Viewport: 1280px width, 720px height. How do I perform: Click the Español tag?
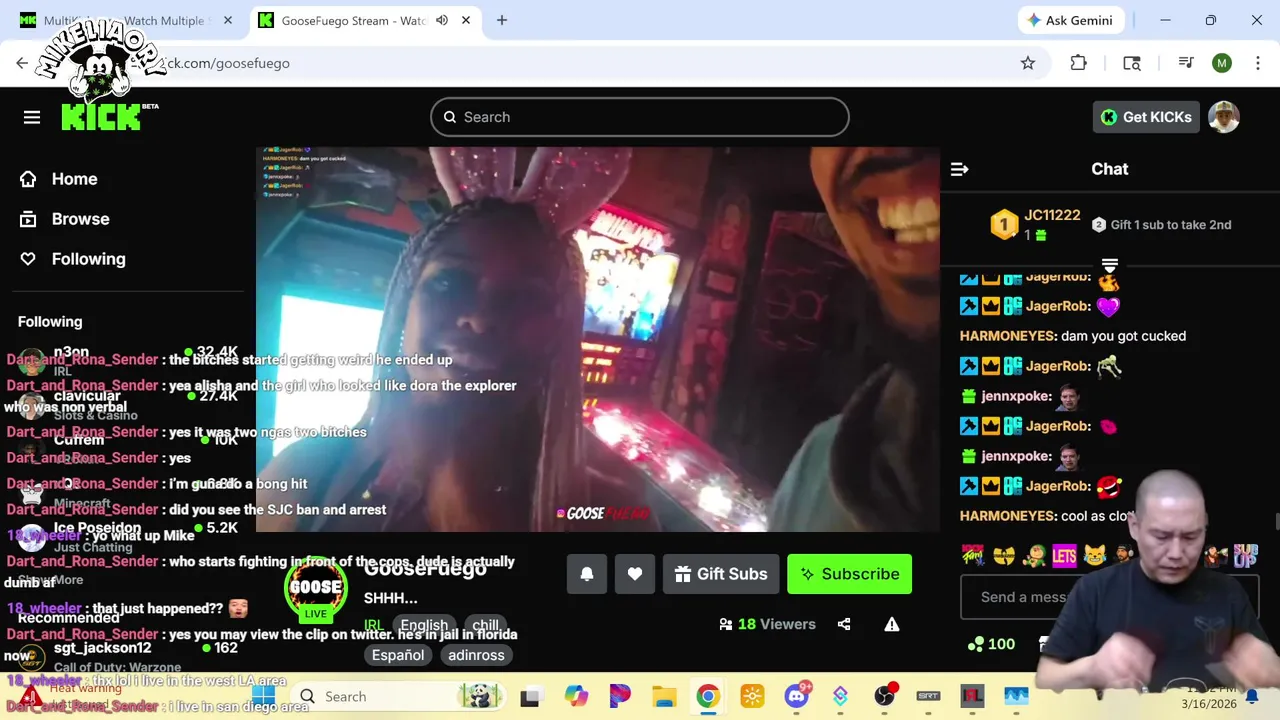click(x=398, y=655)
